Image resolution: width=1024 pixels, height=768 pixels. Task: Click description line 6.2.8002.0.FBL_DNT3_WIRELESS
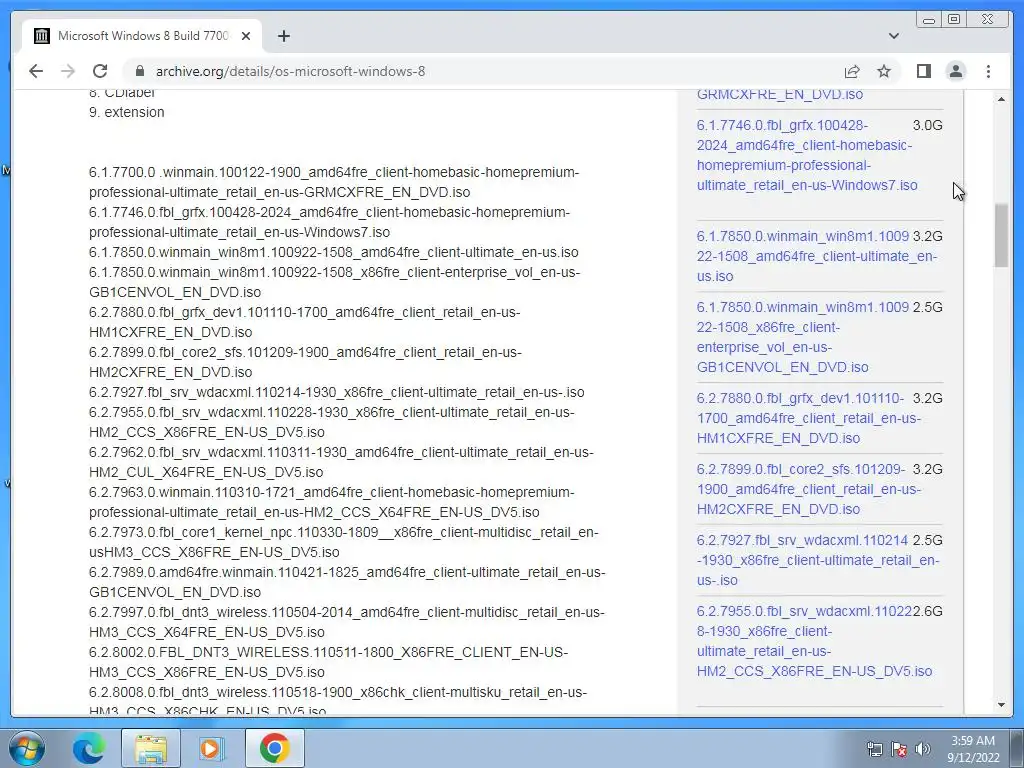pyautogui.click(x=328, y=662)
